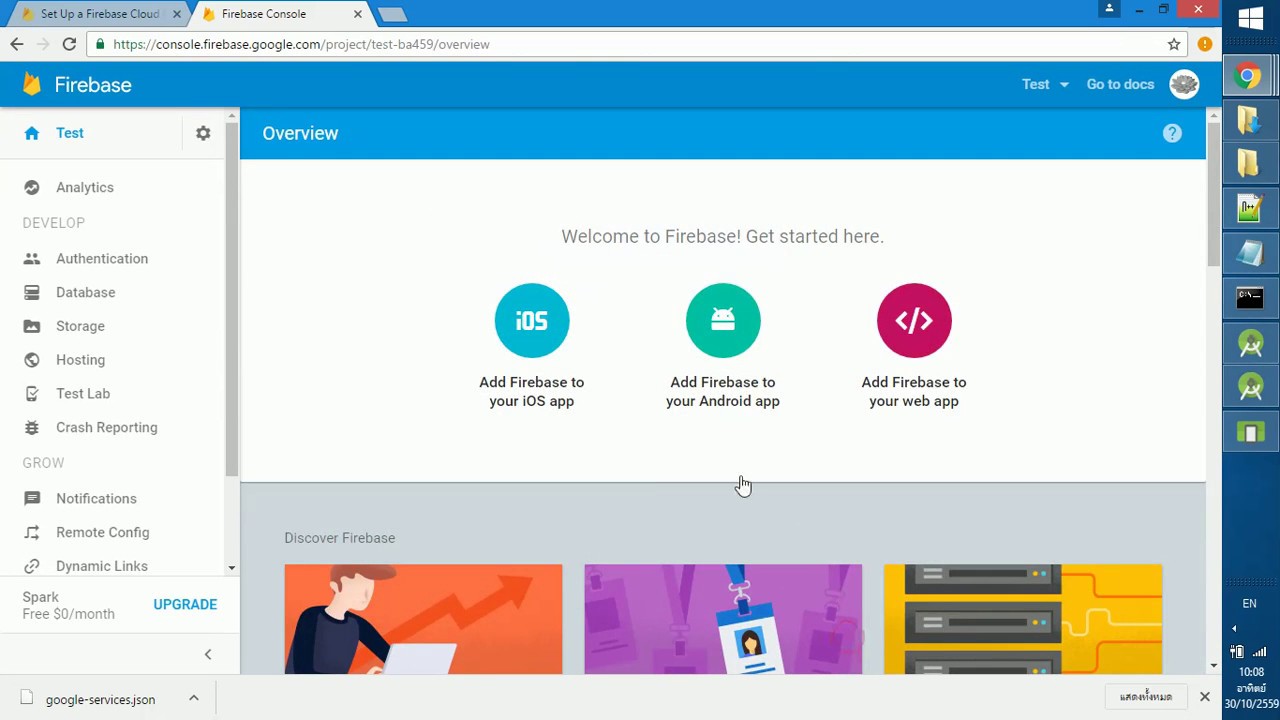The width and height of the screenshot is (1280, 720).
Task: Open the Test project dropdown
Action: pyautogui.click(x=1045, y=84)
